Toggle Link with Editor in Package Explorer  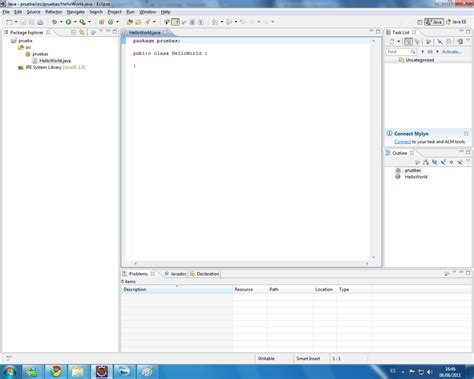[x=82, y=32]
